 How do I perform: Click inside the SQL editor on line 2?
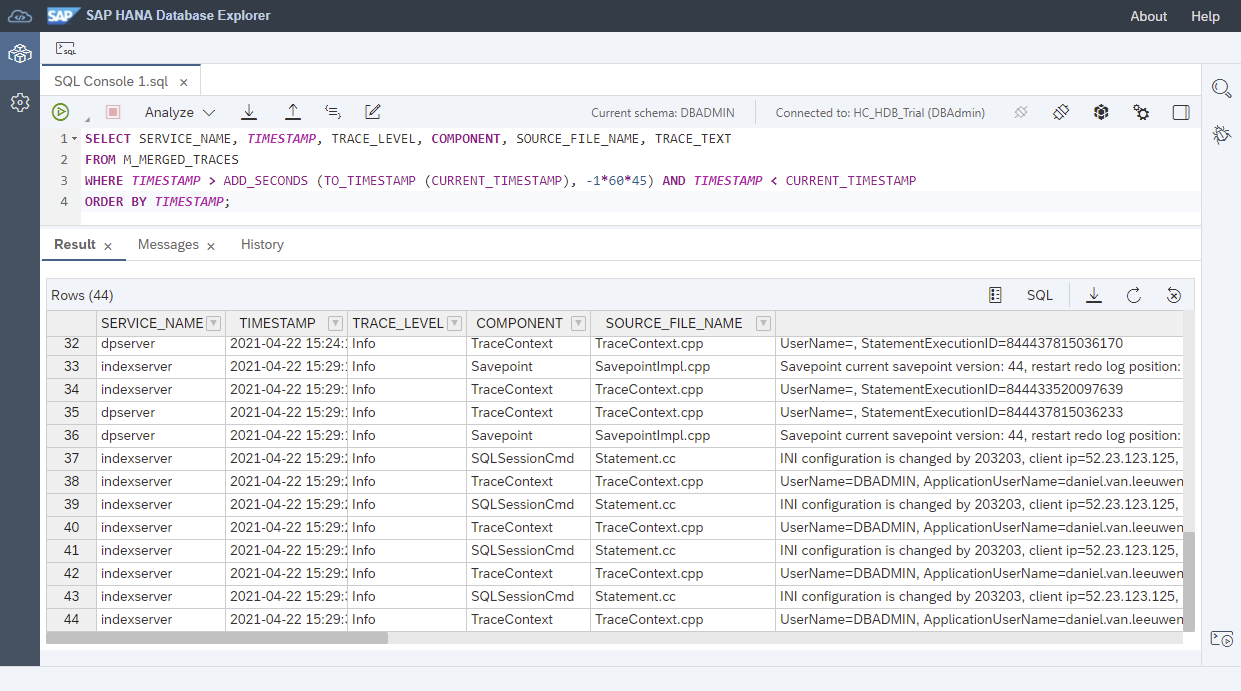pyautogui.click(x=640, y=160)
